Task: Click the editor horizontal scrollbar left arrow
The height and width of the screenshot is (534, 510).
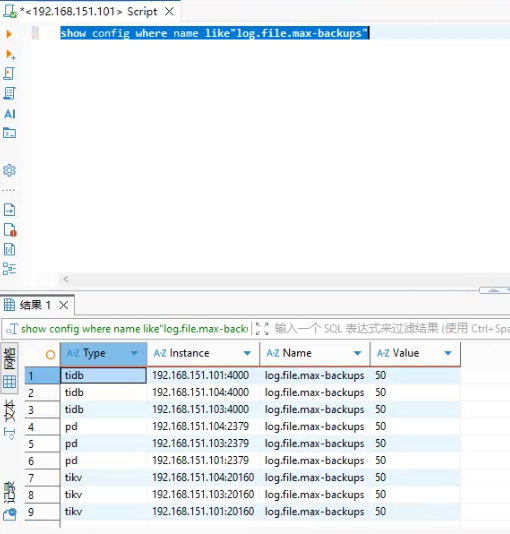Action: [x=66, y=279]
